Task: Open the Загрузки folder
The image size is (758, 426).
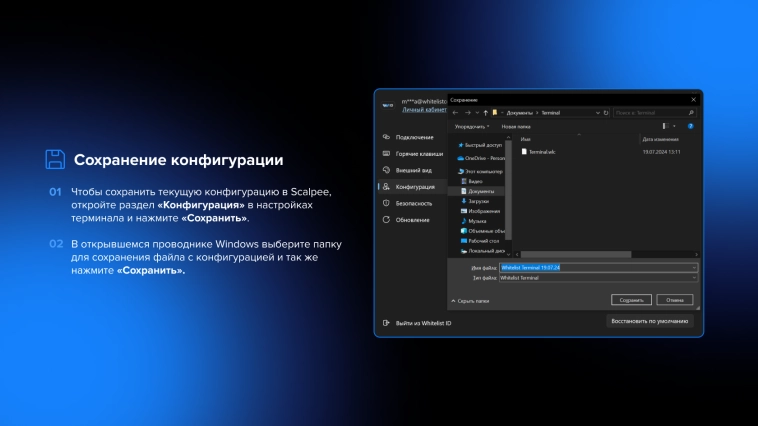Action: [x=475, y=201]
